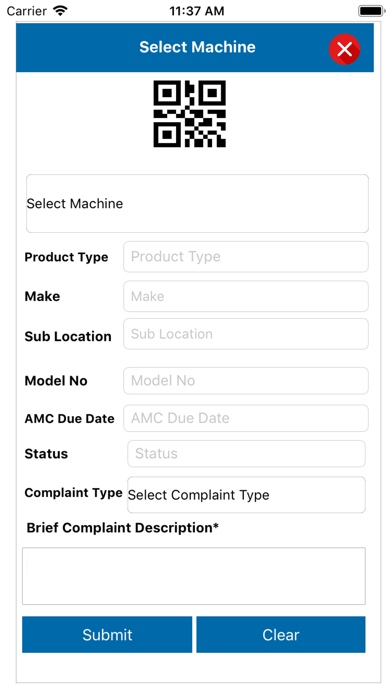392x696 pixels.
Task: Close the Select Machine dialog with red X
Action: pyautogui.click(x=344, y=49)
